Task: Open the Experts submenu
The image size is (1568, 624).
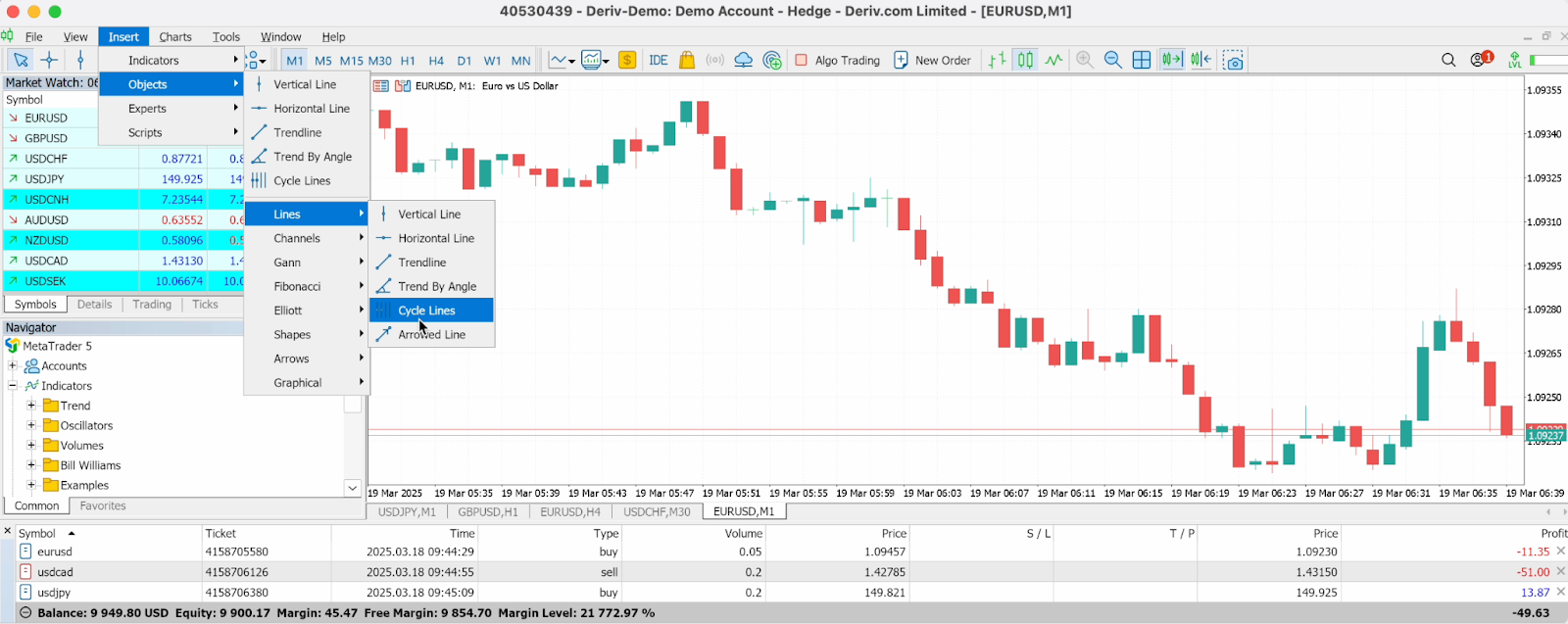Action: point(171,109)
